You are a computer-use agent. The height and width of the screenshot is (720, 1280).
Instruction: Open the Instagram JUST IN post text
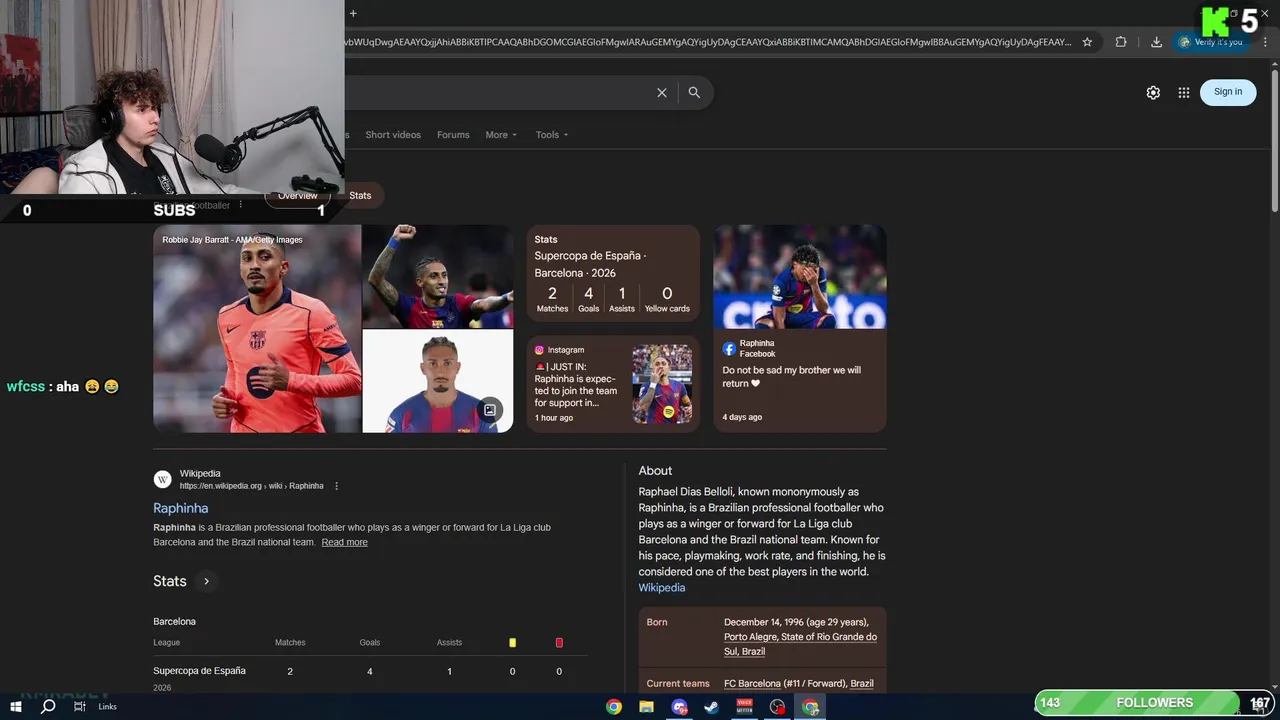576,385
